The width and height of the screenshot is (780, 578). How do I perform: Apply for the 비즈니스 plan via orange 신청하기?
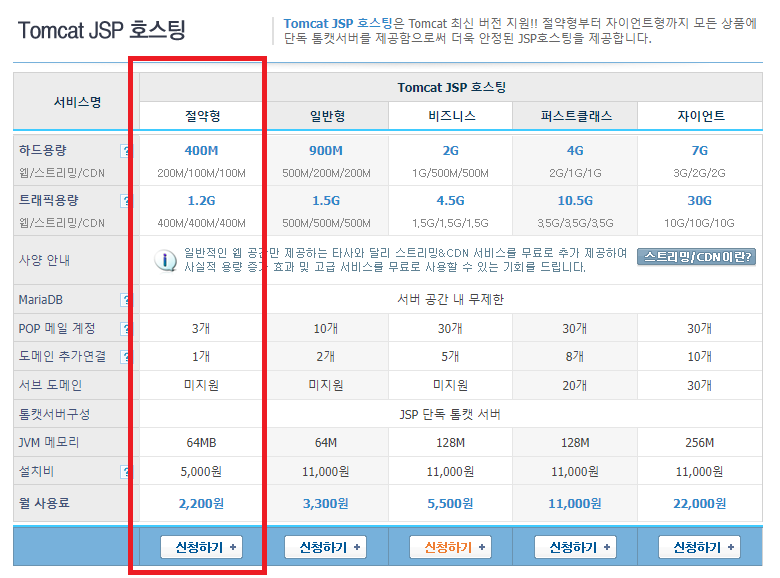tap(450, 547)
